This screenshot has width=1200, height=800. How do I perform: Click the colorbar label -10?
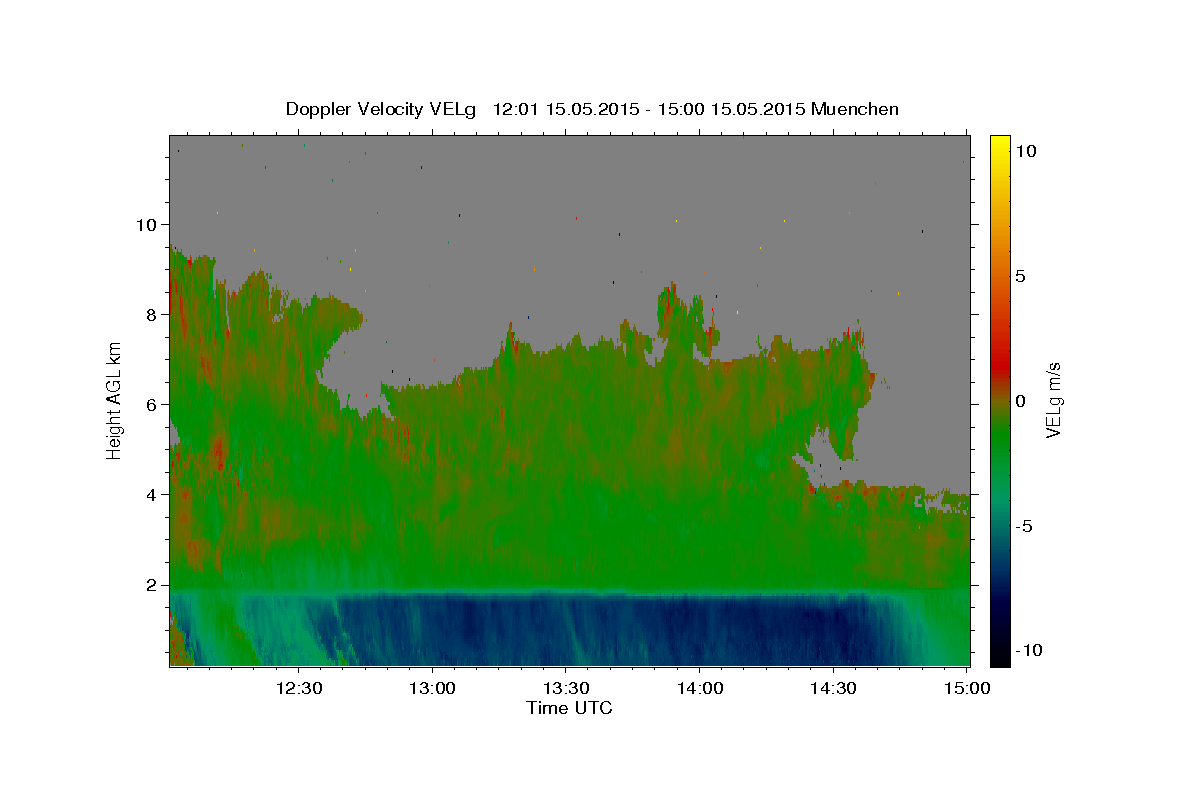click(1028, 650)
